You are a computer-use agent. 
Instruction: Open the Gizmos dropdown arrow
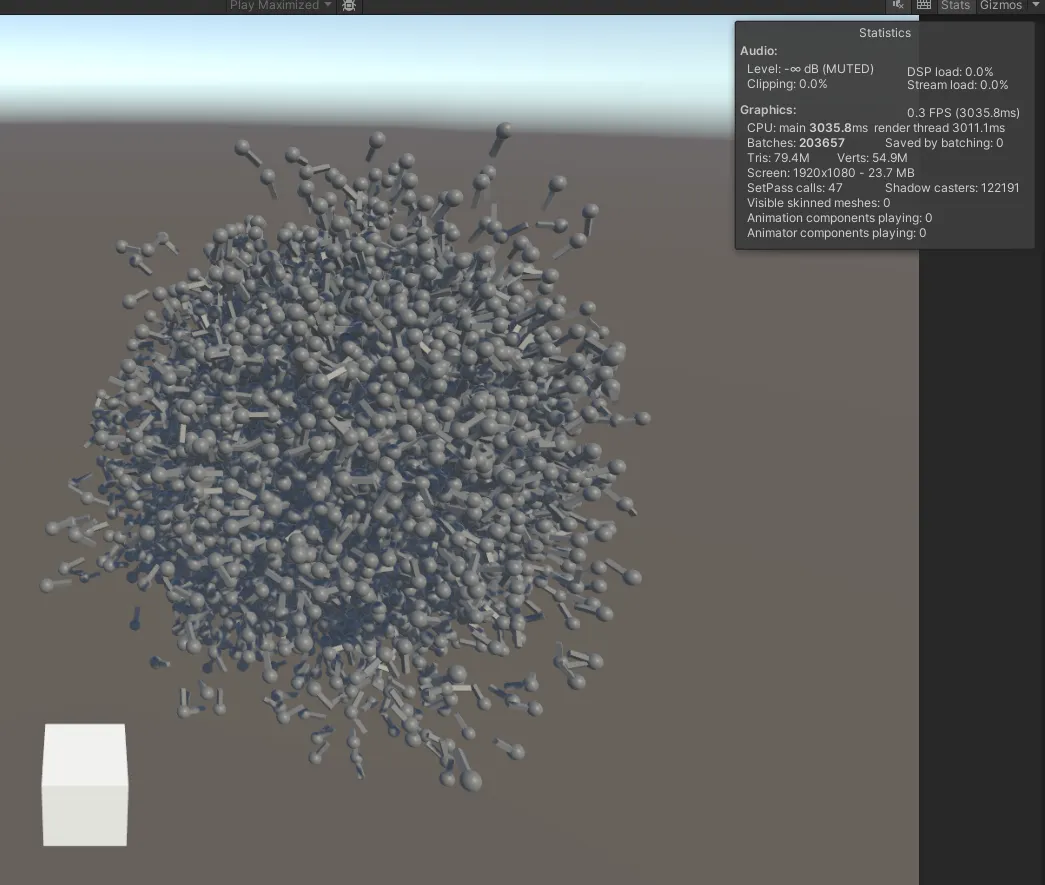tap(1036, 5)
